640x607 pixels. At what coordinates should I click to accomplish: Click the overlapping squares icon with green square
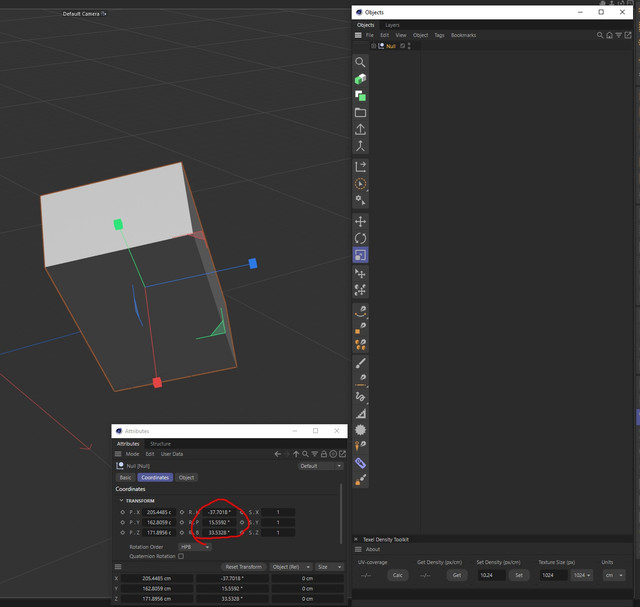pos(360,96)
